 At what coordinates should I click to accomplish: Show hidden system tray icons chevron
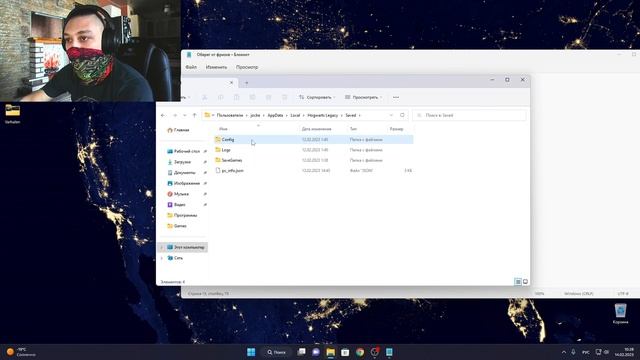(x=564, y=352)
